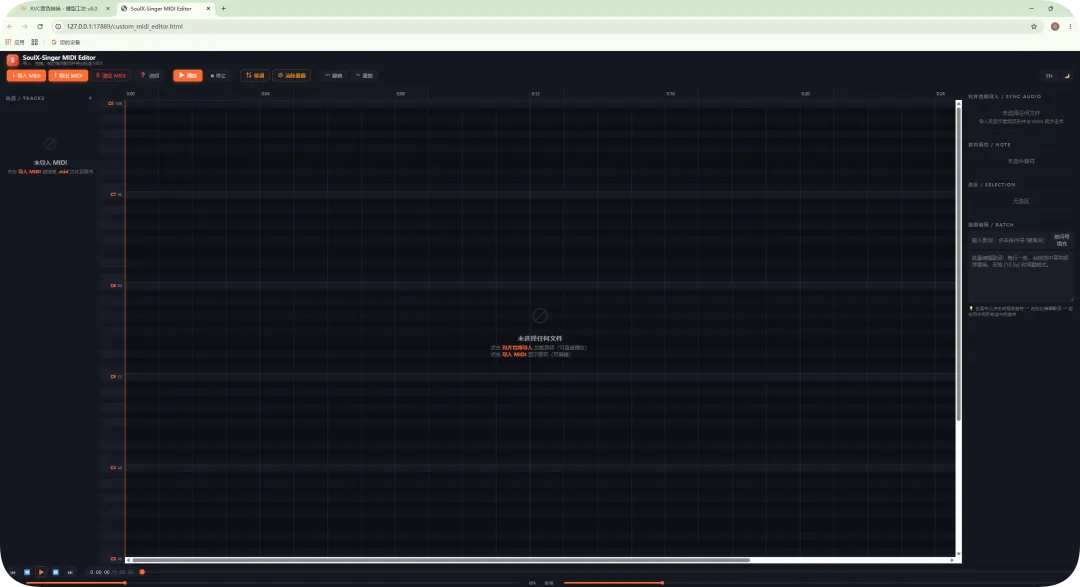Add a track with the plus icon
The width and height of the screenshot is (1080, 587).
90,99
